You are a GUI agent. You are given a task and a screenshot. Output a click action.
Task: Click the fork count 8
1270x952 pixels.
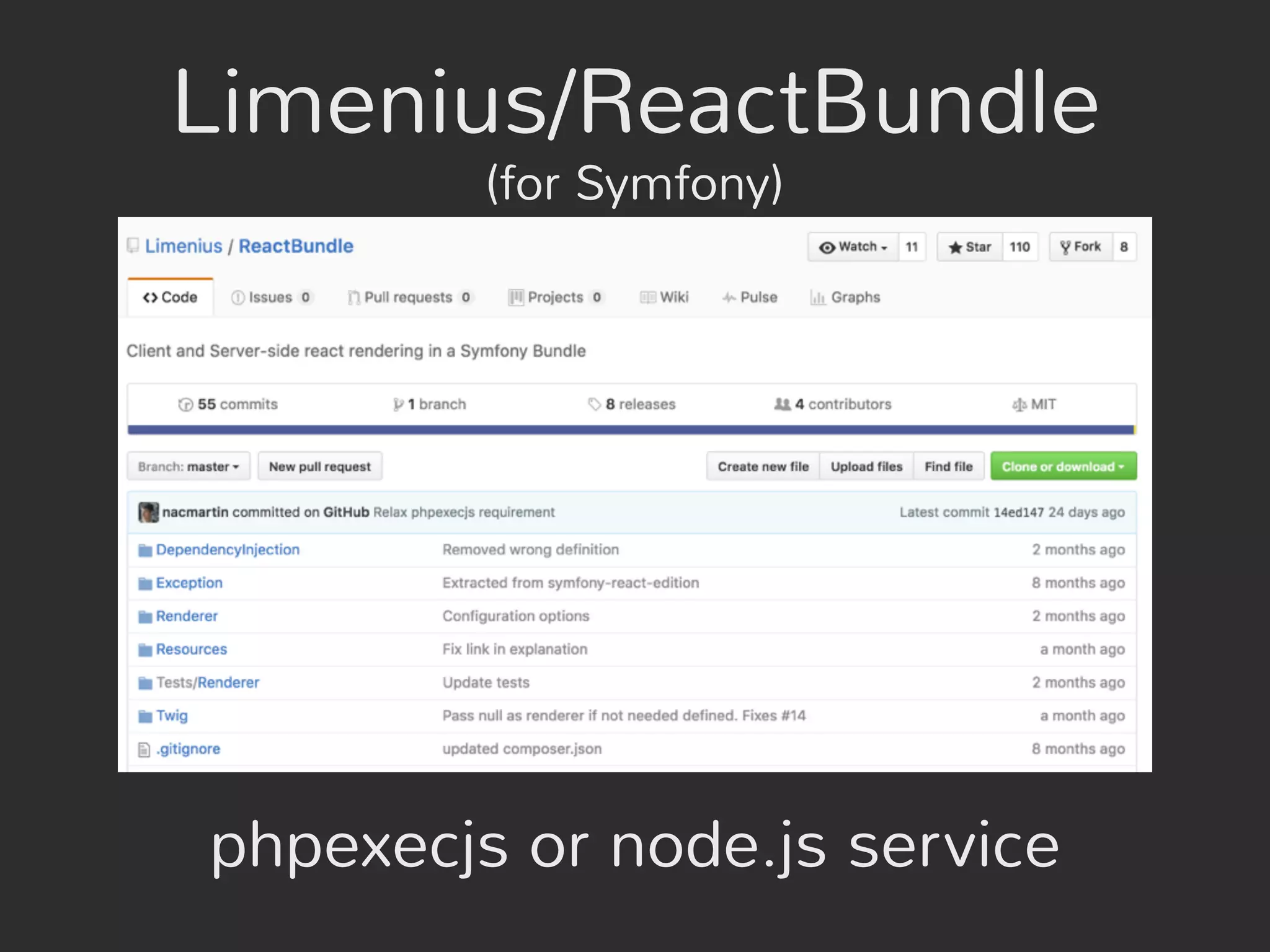point(1124,247)
